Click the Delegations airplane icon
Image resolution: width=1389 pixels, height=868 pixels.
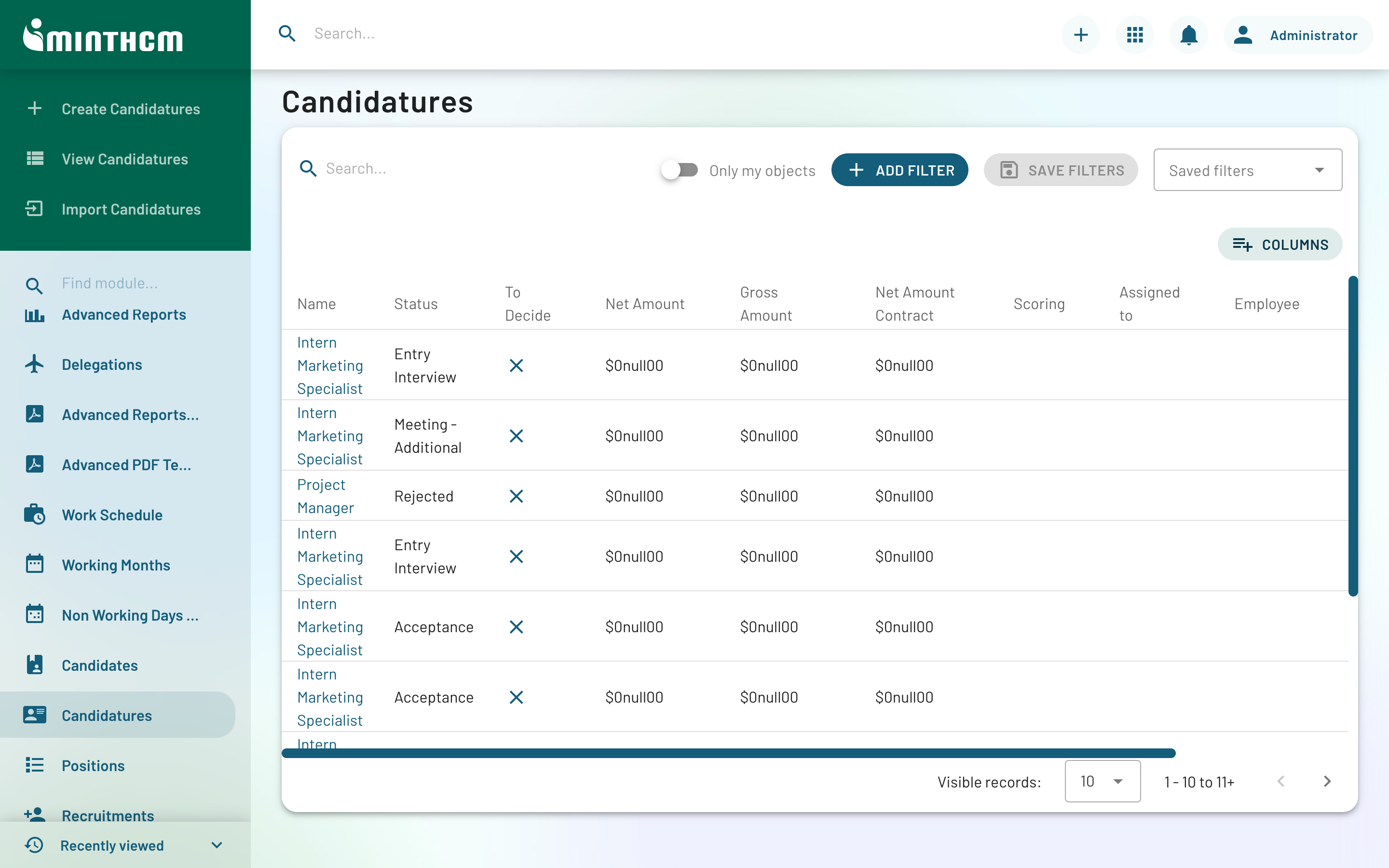click(34, 365)
